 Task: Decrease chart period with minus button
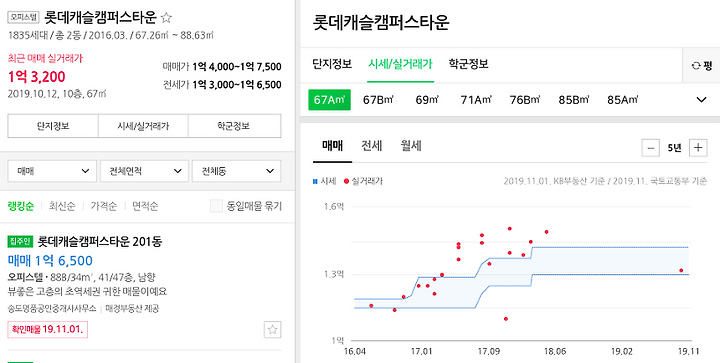[x=650, y=148]
